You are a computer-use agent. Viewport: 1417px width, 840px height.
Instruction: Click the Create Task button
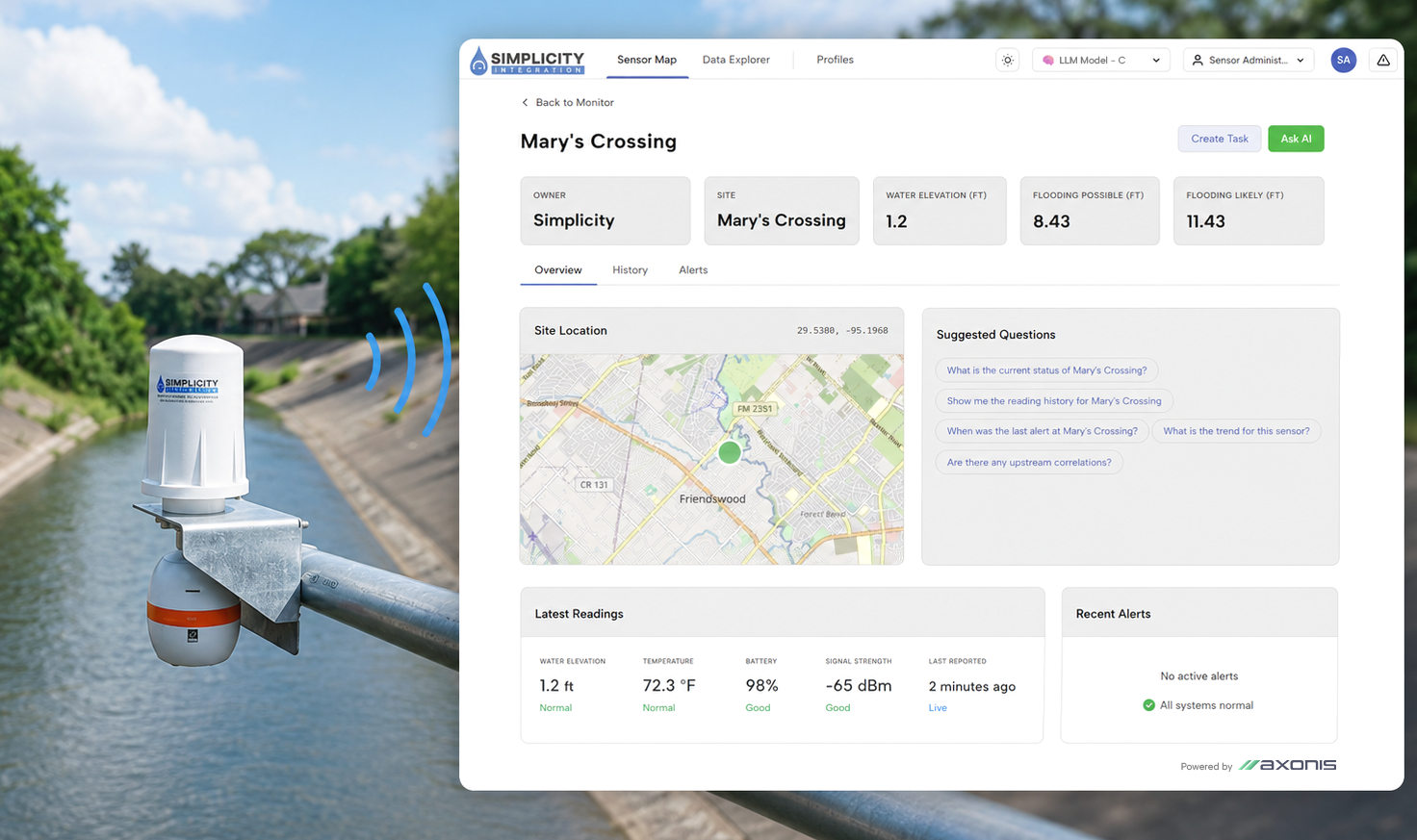[1220, 139]
